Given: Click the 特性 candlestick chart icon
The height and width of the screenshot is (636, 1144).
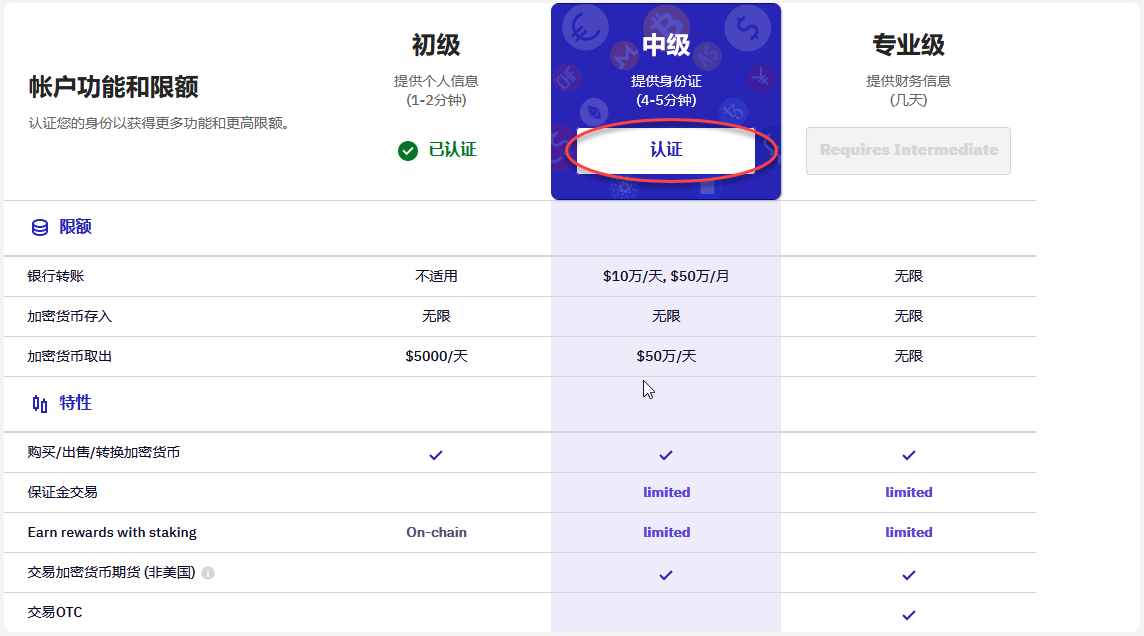Looking at the screenshot, I should [x=40, y=403].
